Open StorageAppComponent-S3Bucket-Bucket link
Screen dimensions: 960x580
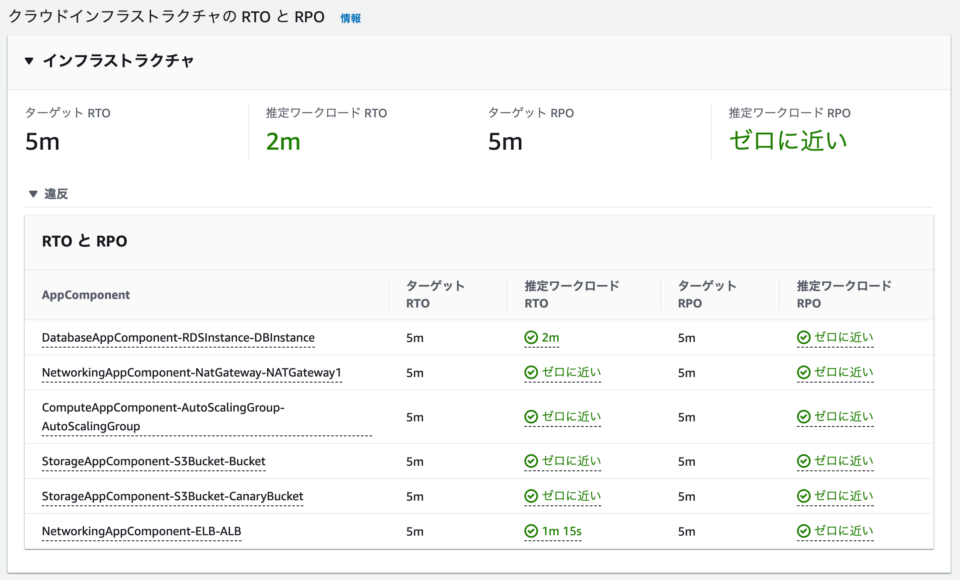pos(154,461)
